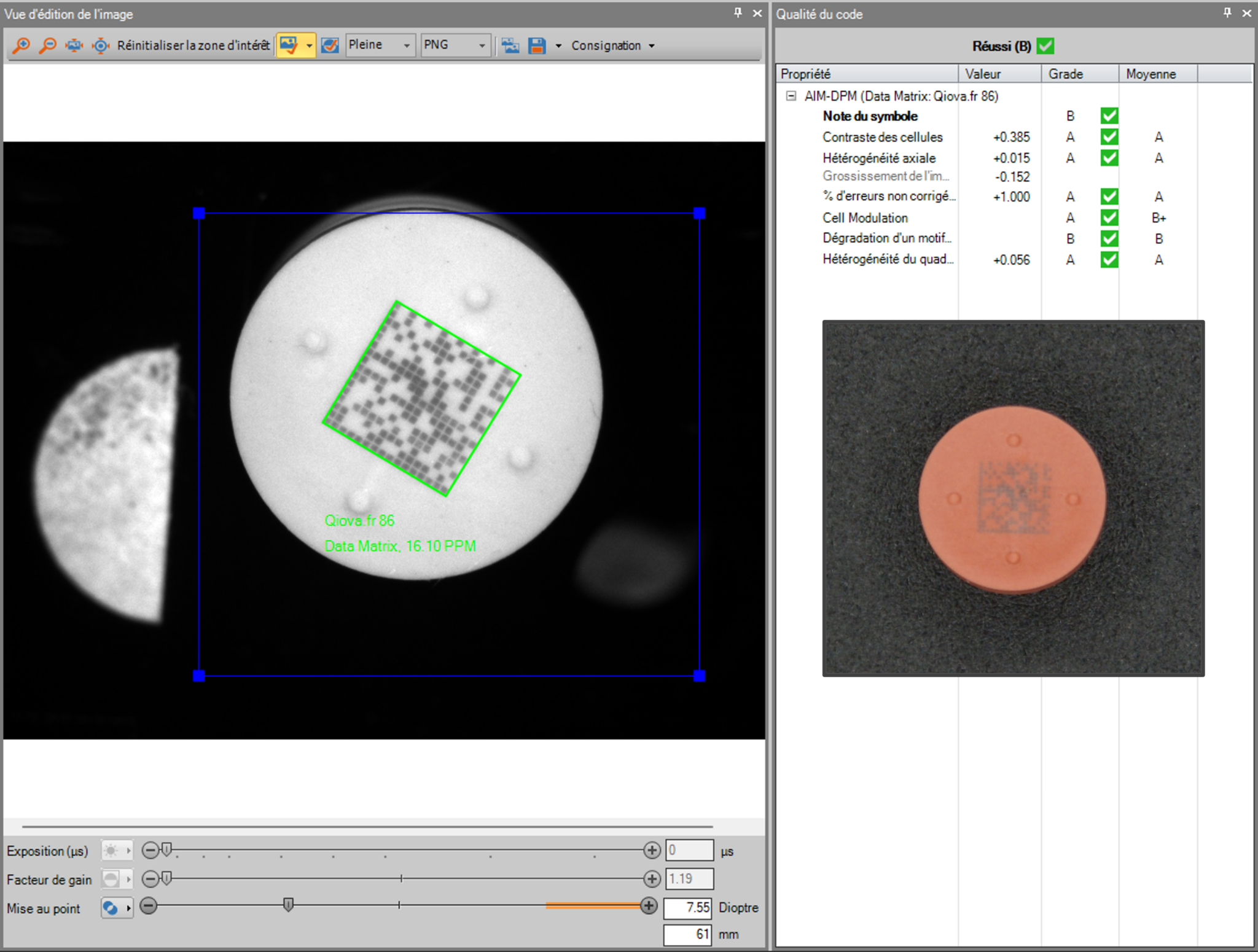Click the +0.385 contrast value
The width and height of the screenshot is (1258, 952).
(x=1011, y=137)
